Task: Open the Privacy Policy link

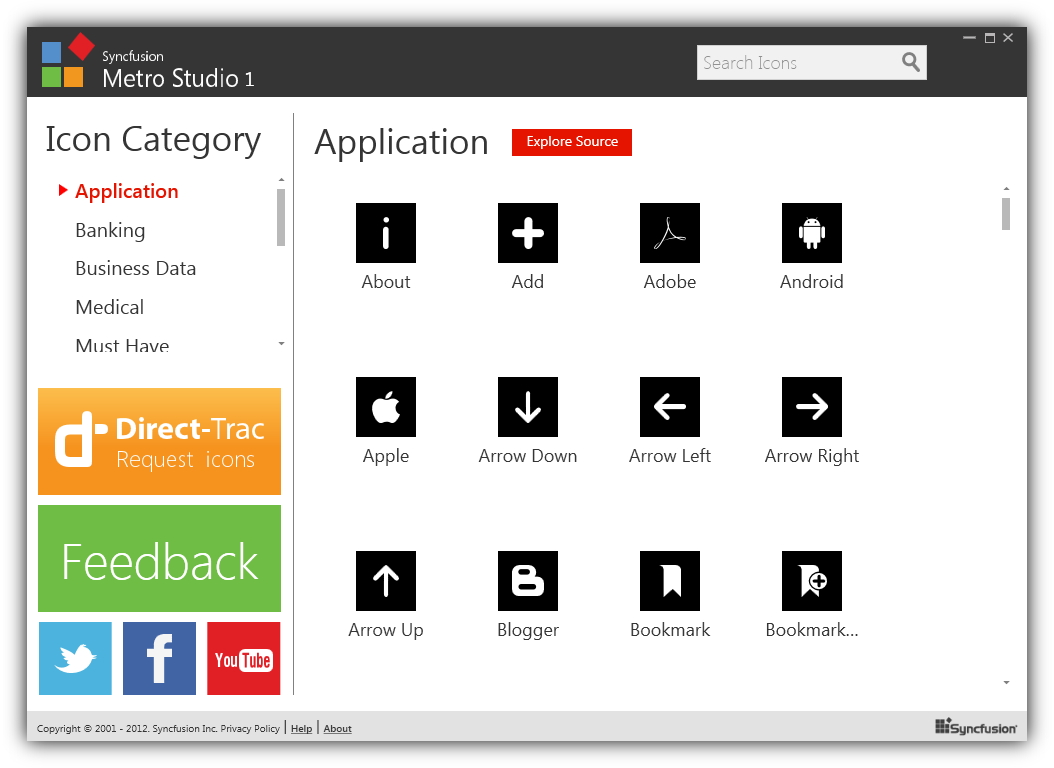Action: 250,728
